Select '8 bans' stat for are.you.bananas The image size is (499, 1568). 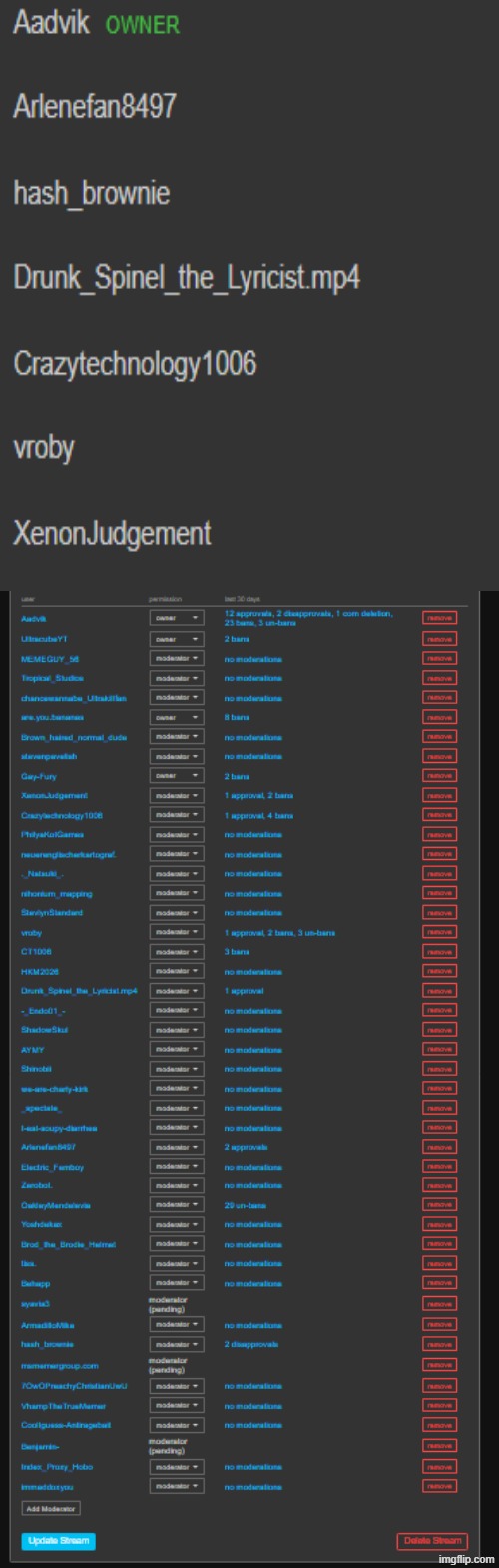238,717
